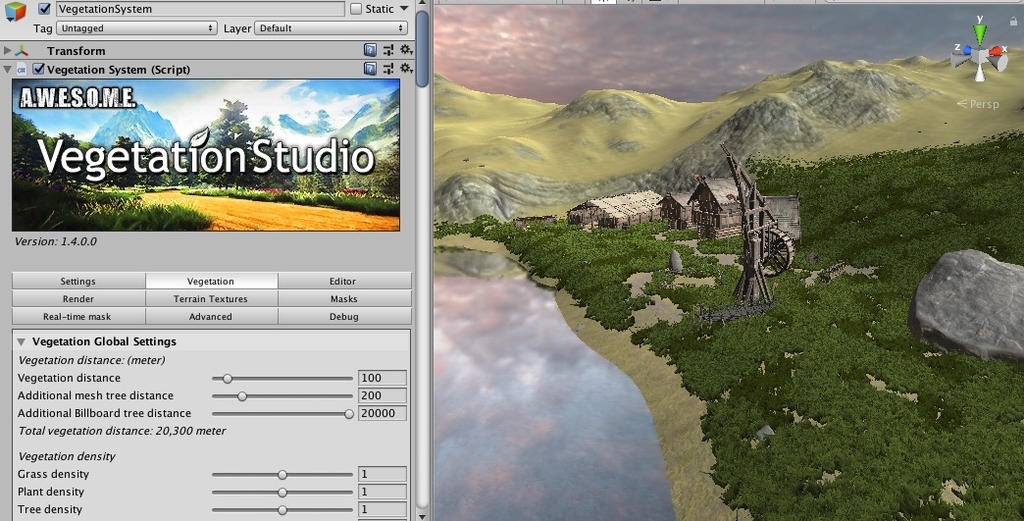
Task: Collapse Vegetation Global Settings section
Action: tap(21, 341)
